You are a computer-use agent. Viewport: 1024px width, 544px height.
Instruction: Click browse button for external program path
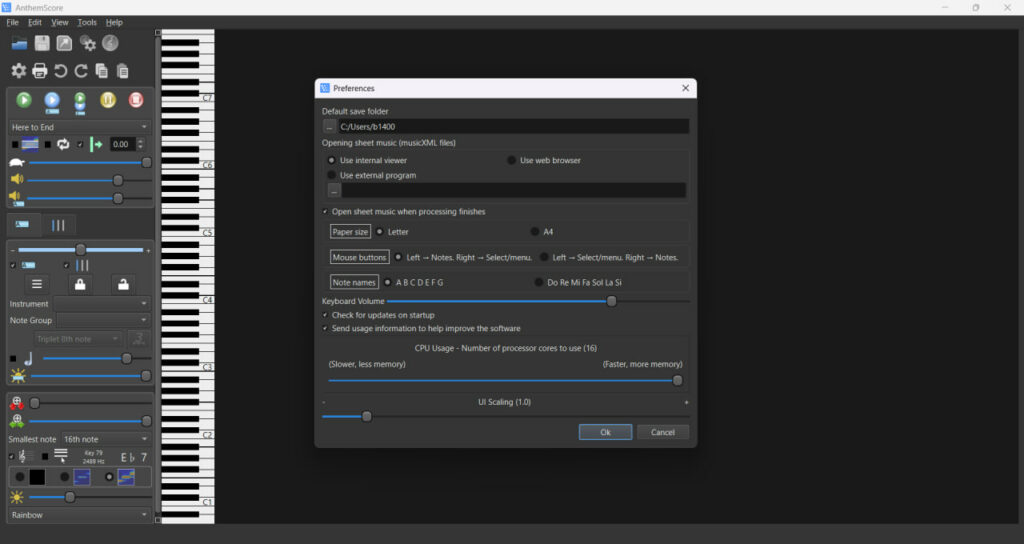[334, 191]
